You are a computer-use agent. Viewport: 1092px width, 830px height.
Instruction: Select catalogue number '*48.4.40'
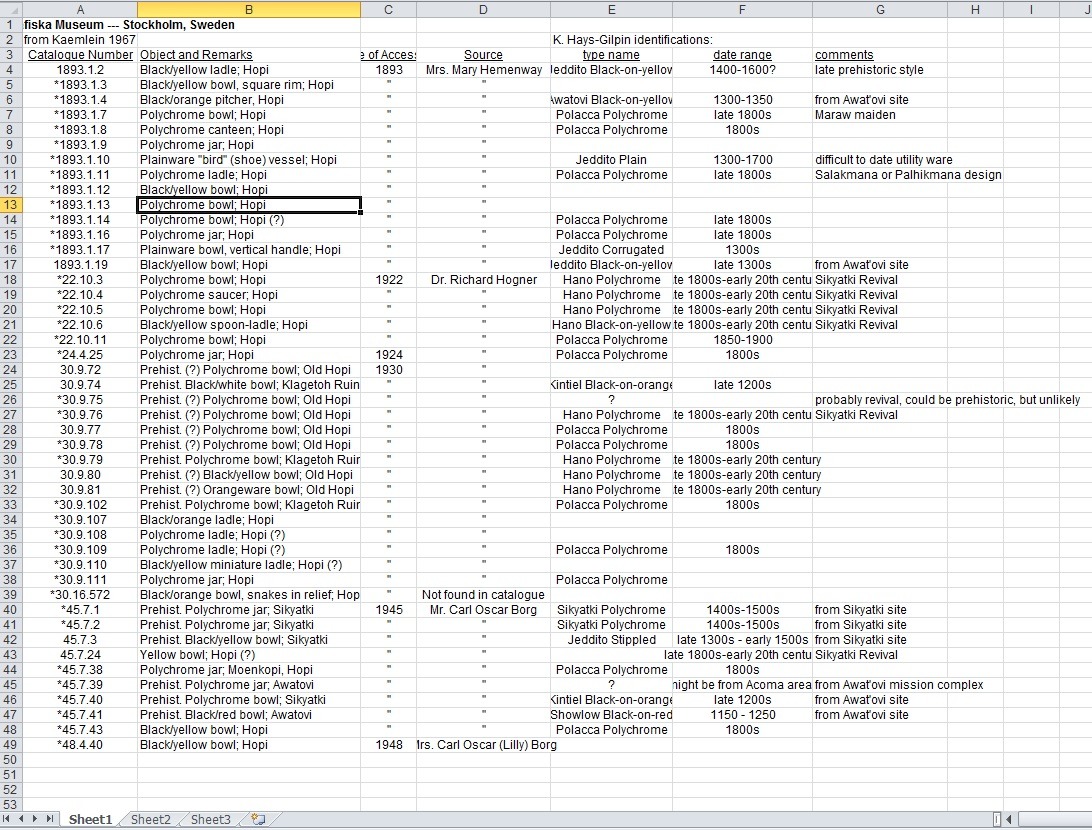(80, 745)
